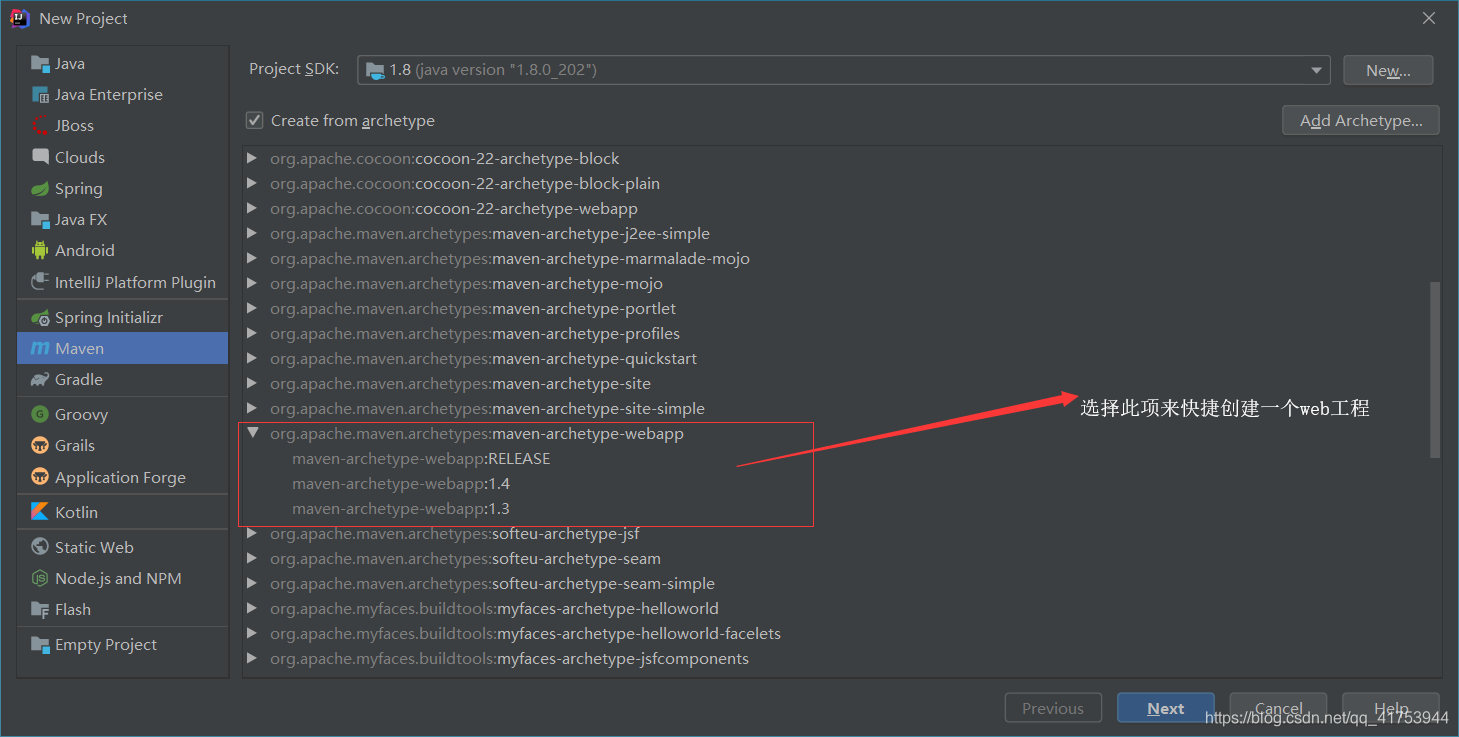Click the Clouds icon
The image size is (1459, 737).
coord(40,157)
